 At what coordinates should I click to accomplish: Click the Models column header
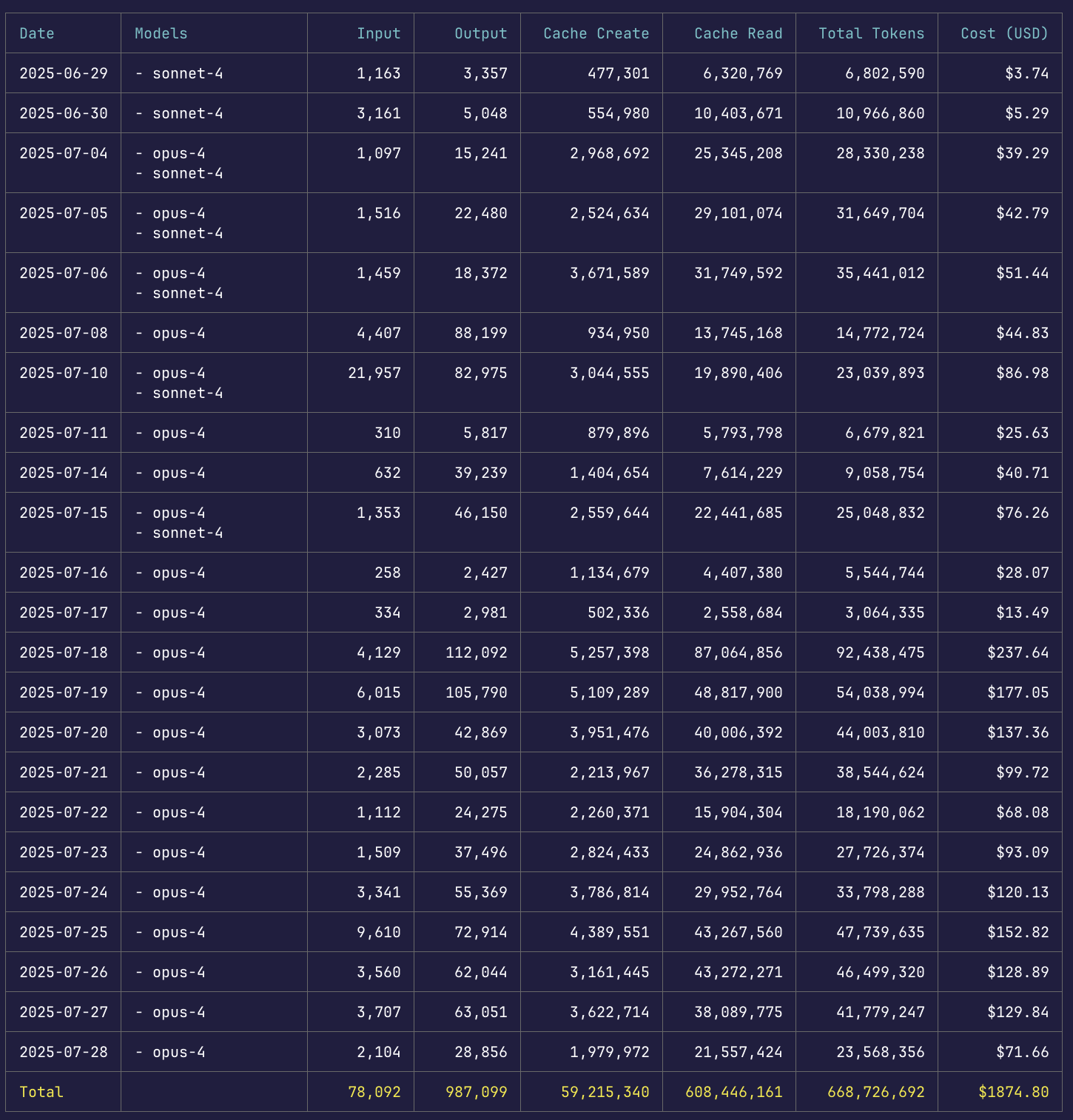(x=161, y=33)
